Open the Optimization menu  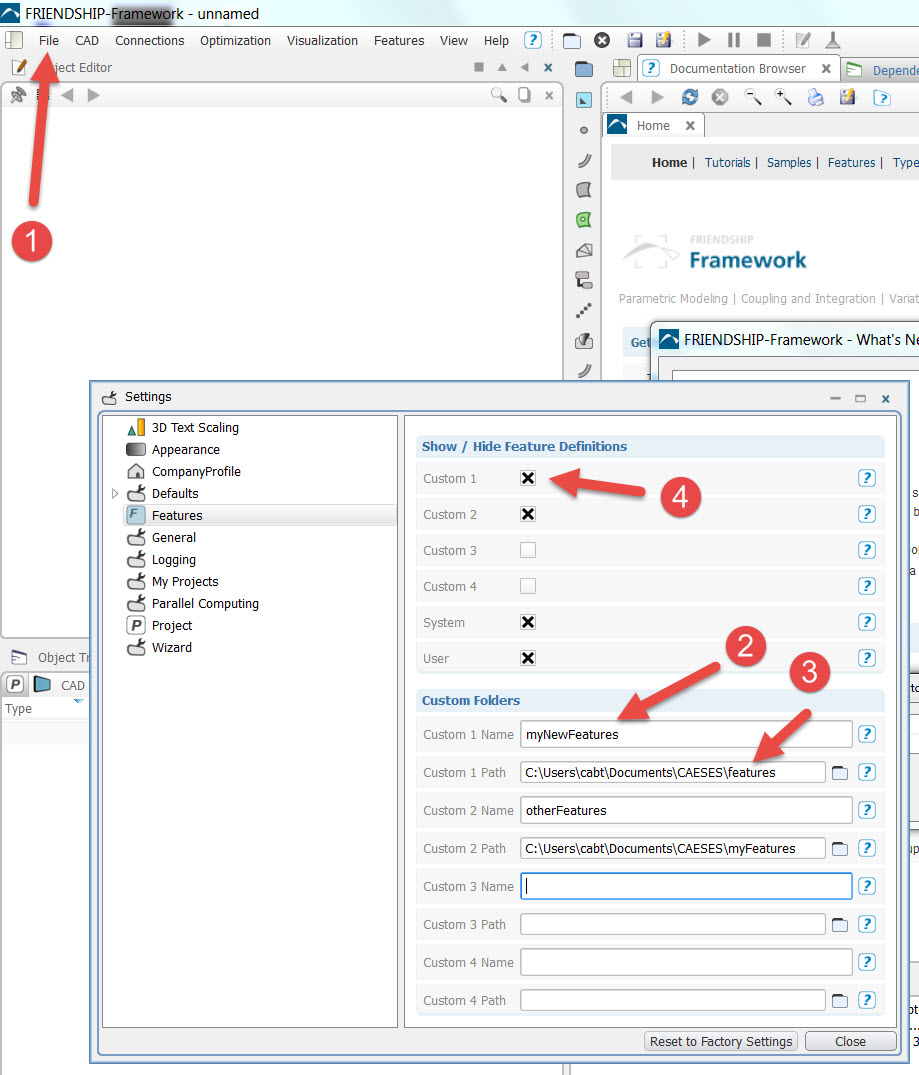[x=235, y=40]
